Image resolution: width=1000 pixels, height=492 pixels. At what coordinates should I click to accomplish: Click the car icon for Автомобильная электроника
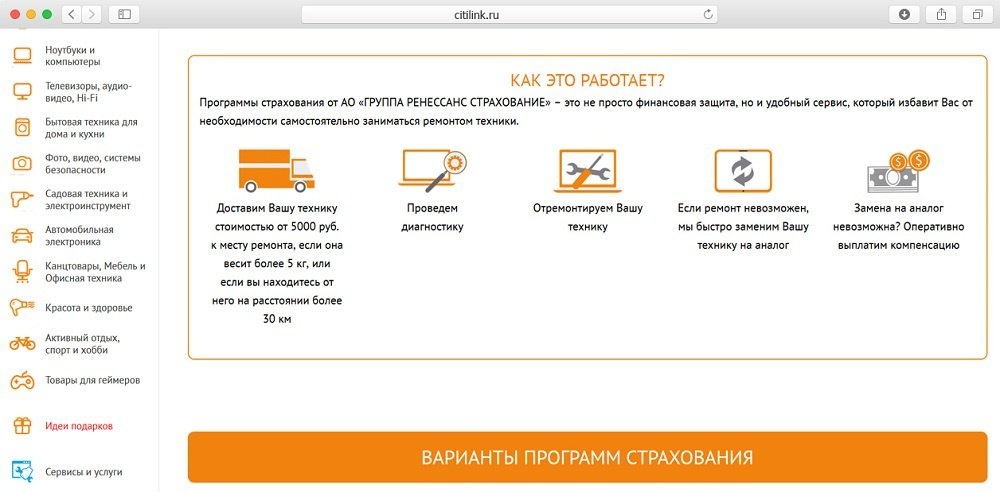click(x=22, y=235)
